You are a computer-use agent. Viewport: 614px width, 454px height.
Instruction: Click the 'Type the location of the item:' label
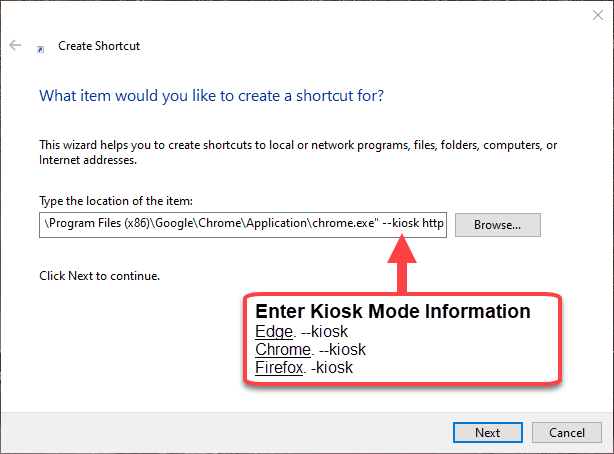point(116,201)
